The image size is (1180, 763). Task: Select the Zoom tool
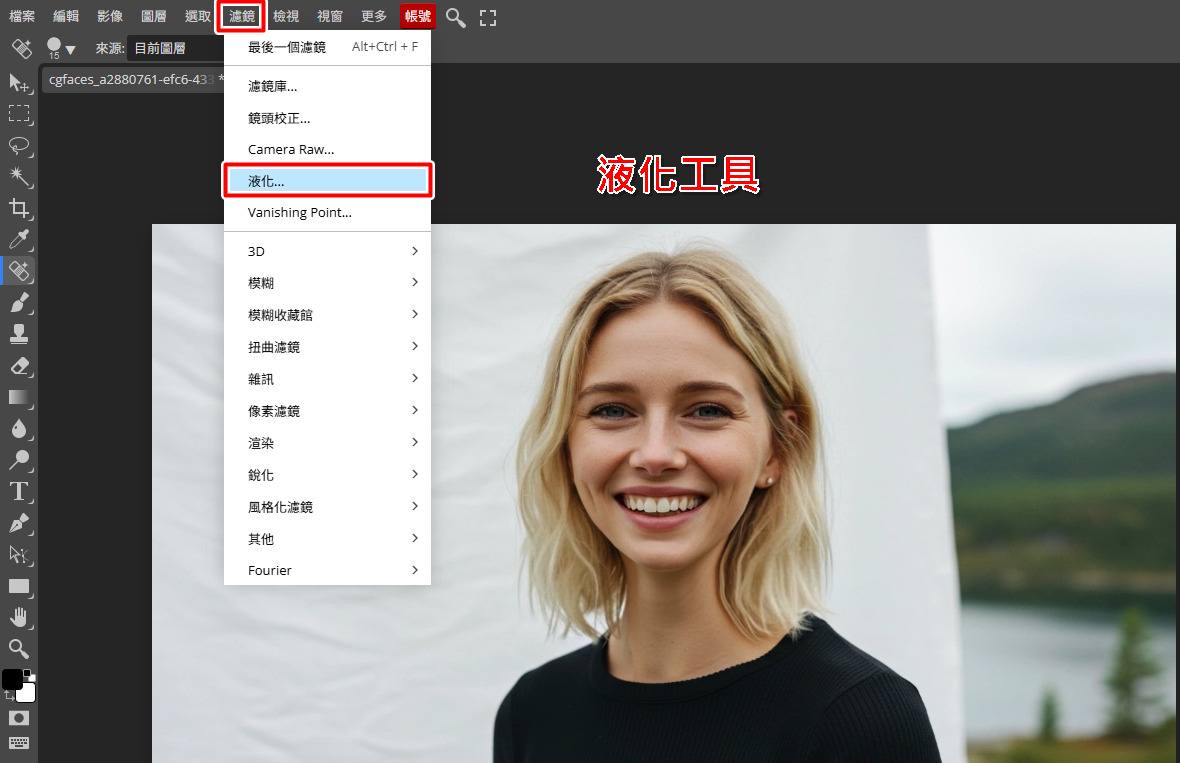[x=18, y=649]
